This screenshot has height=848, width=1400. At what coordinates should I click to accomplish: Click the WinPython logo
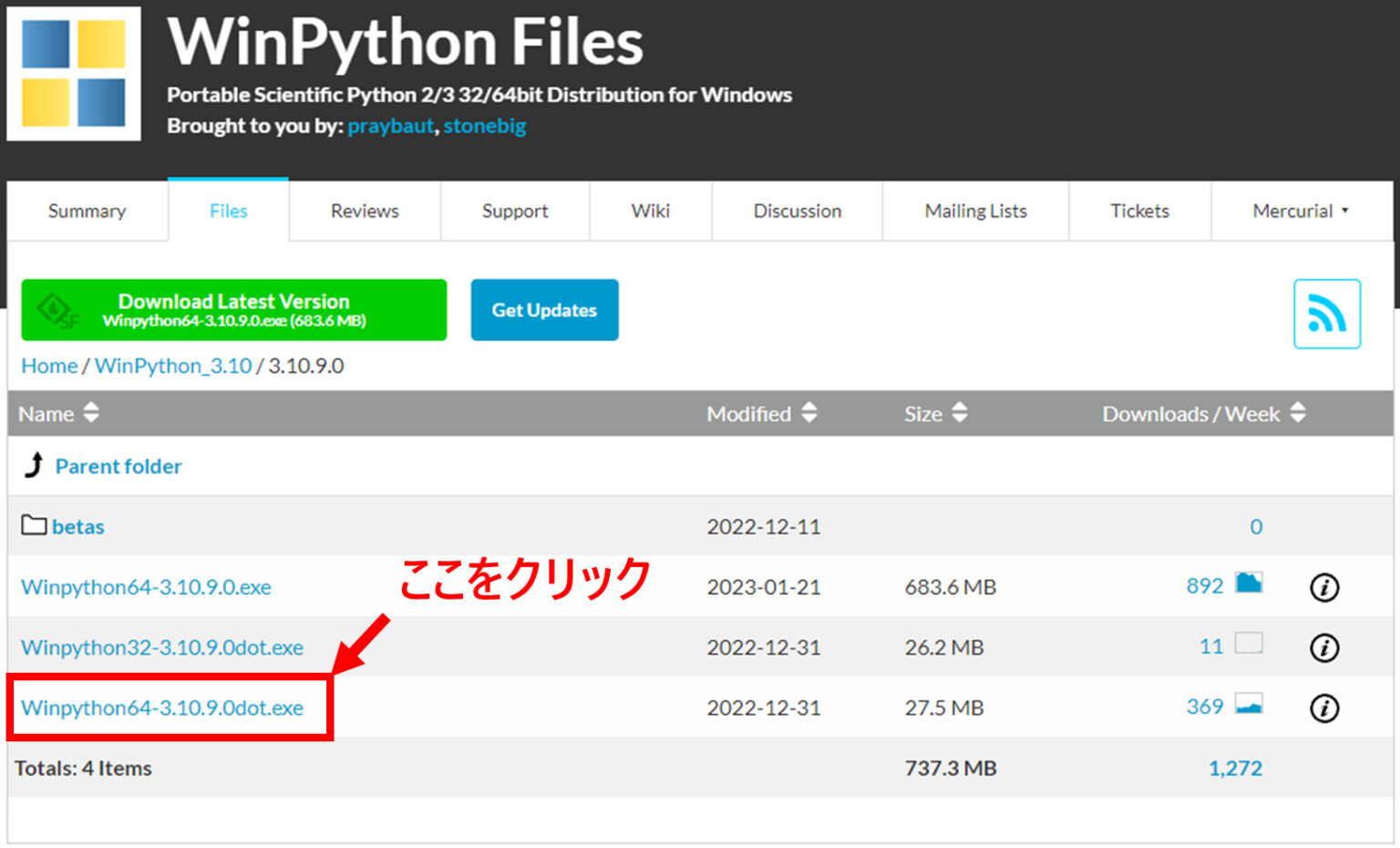pyautogui.click(x=73, y=73)
